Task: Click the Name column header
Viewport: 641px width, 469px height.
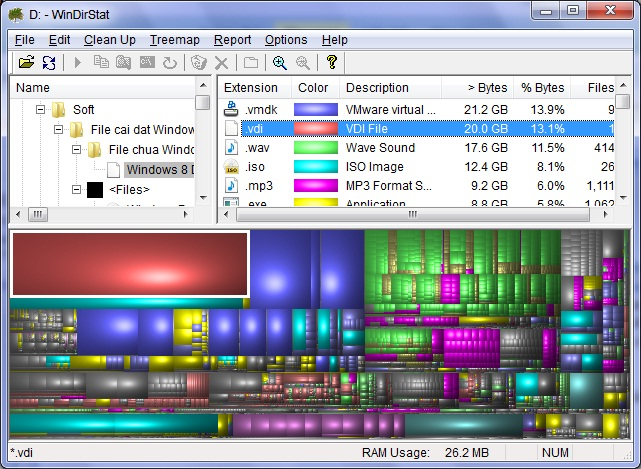Action: 103,88
